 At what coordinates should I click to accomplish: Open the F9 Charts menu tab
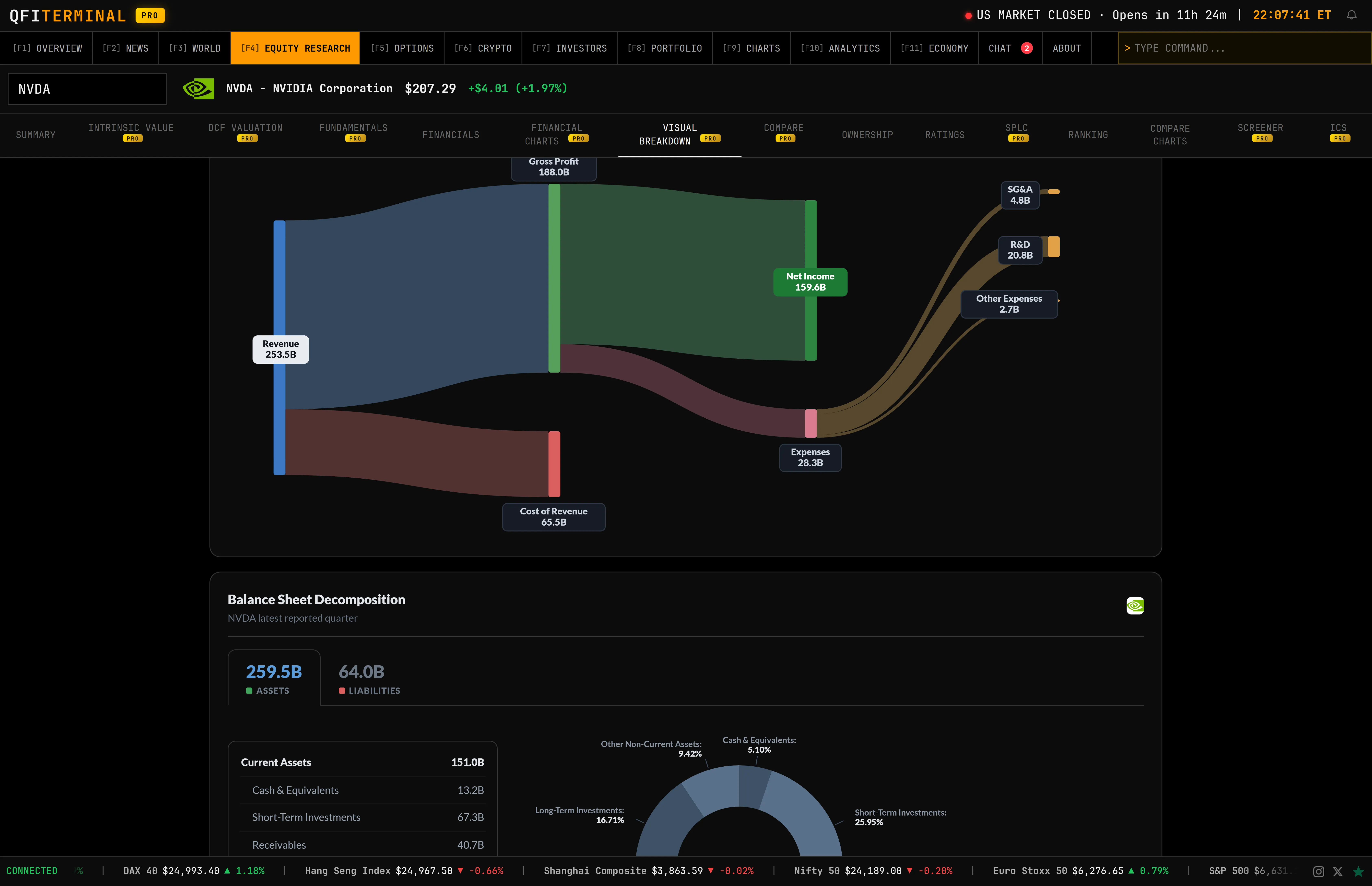(x=751, y=48)
